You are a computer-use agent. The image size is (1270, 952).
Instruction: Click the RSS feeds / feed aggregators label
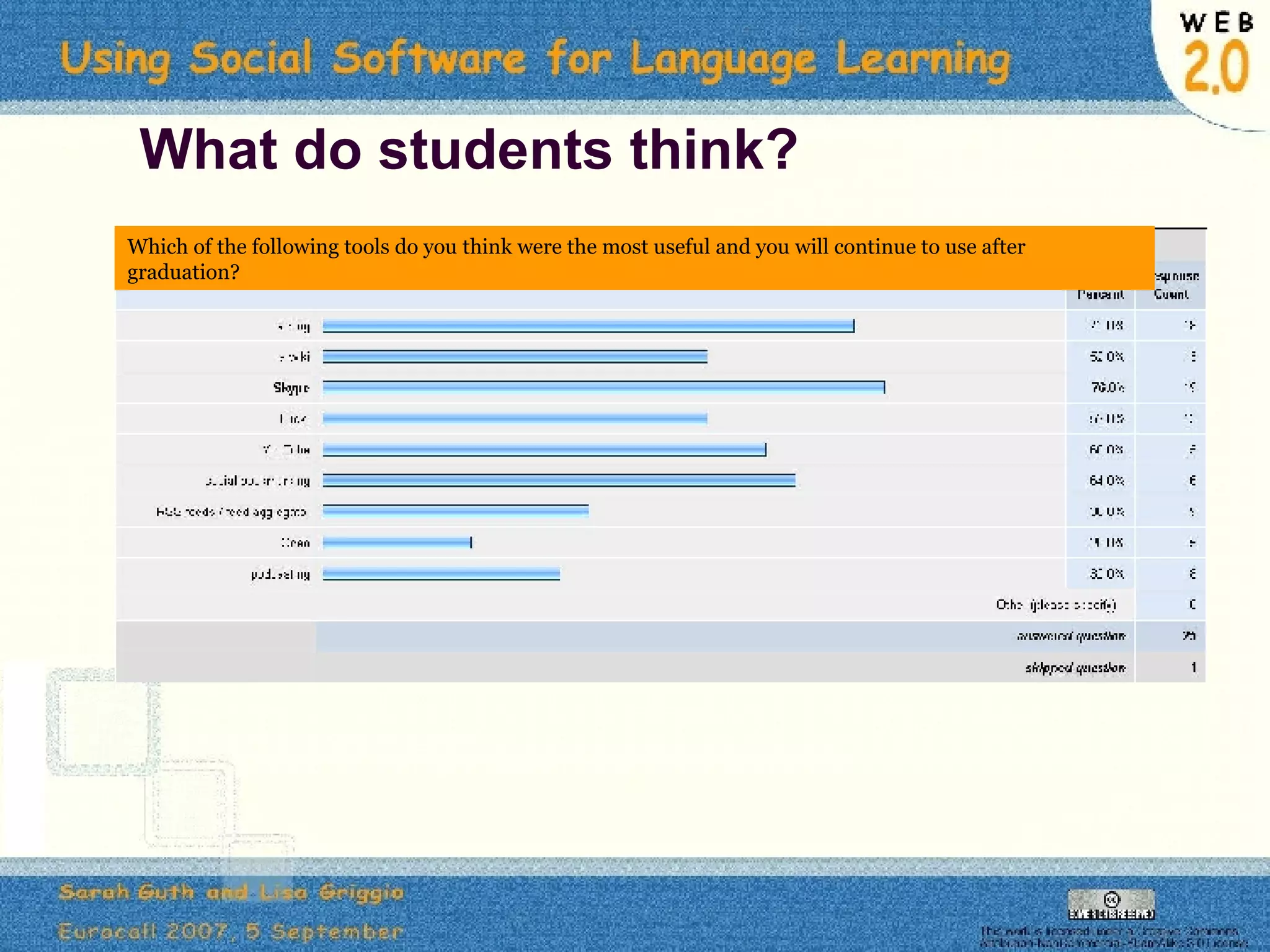click(x=231, y=512)
